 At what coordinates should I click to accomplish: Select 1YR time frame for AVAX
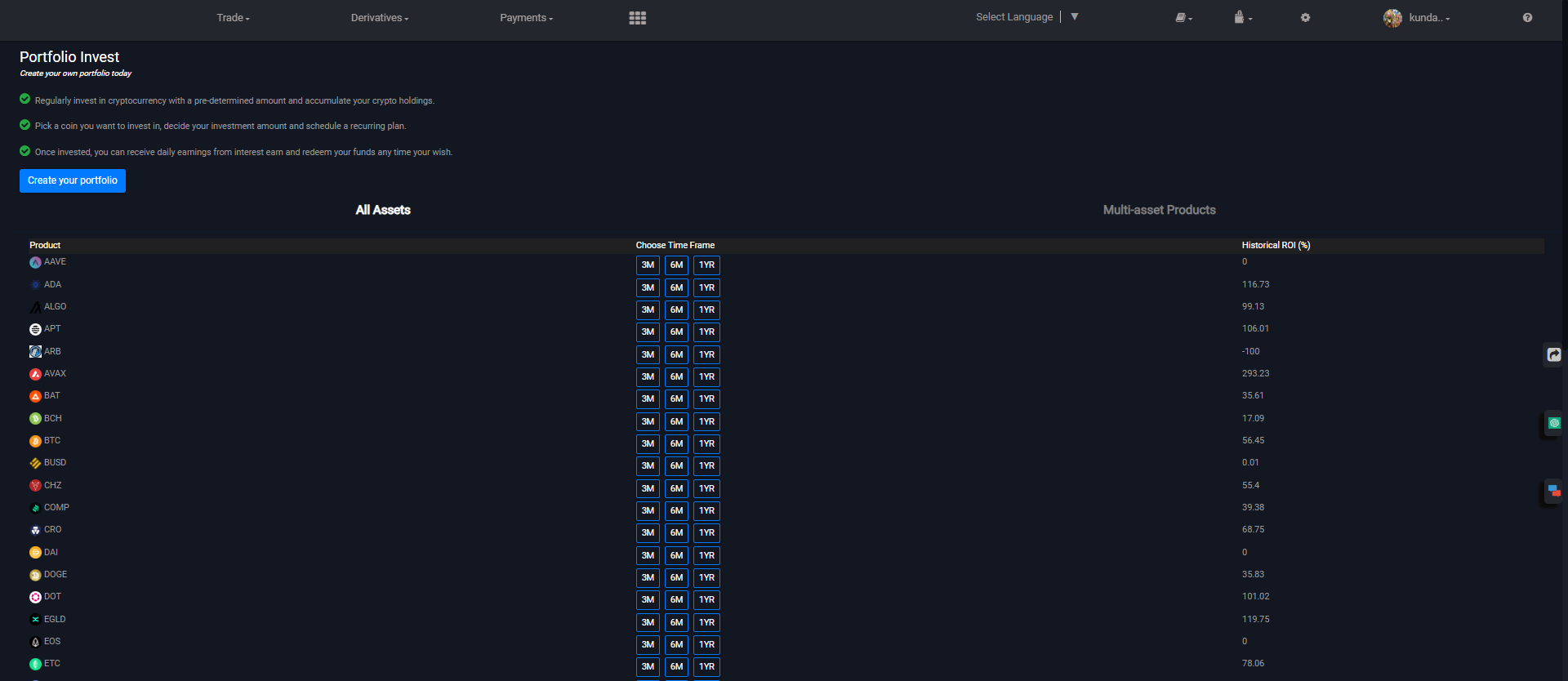pyautogui.click(x=706, y=377)
